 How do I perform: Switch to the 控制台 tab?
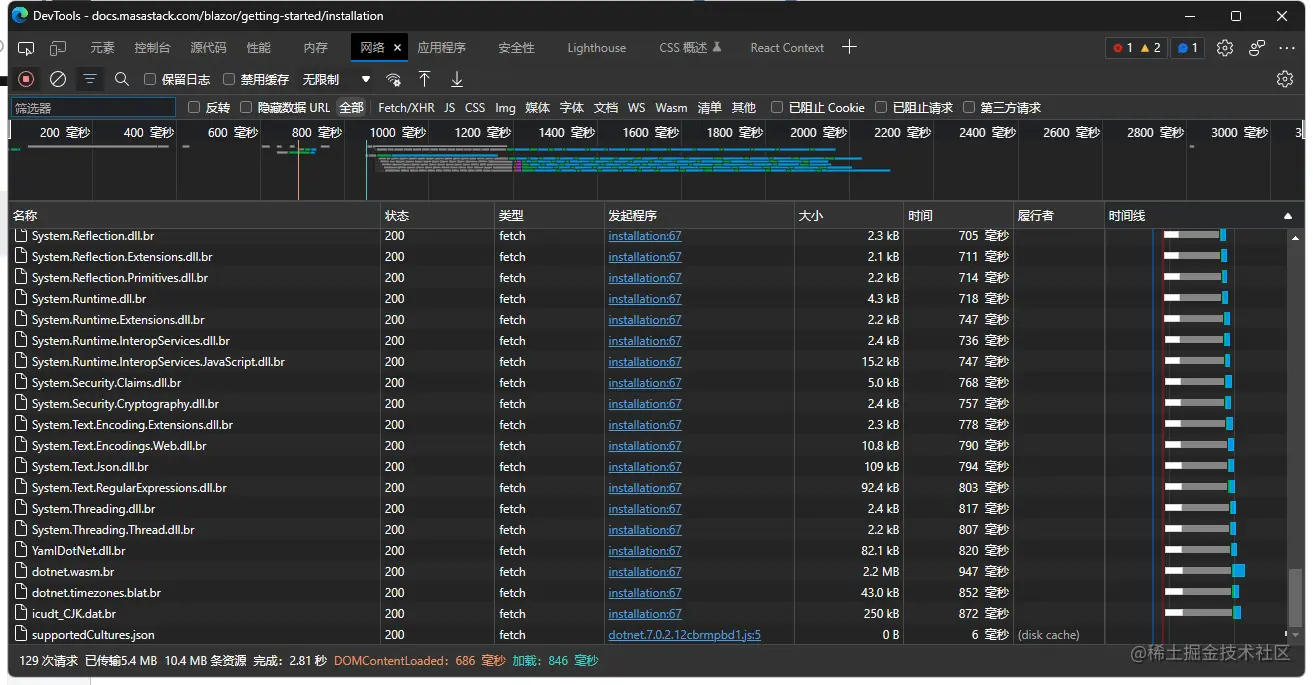pyautogui.click(x=152, y=48)
